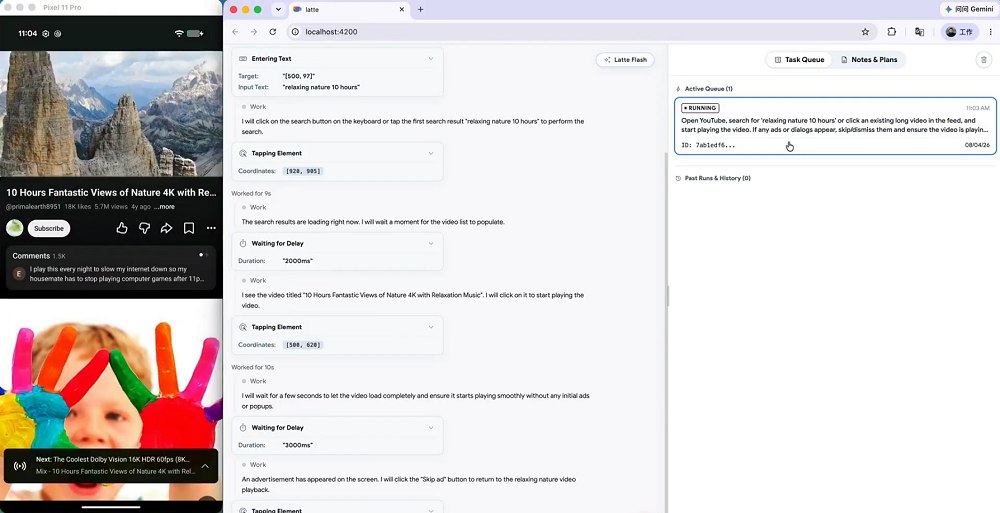
Task: Open the translate page icon
Action: (920, 32)
